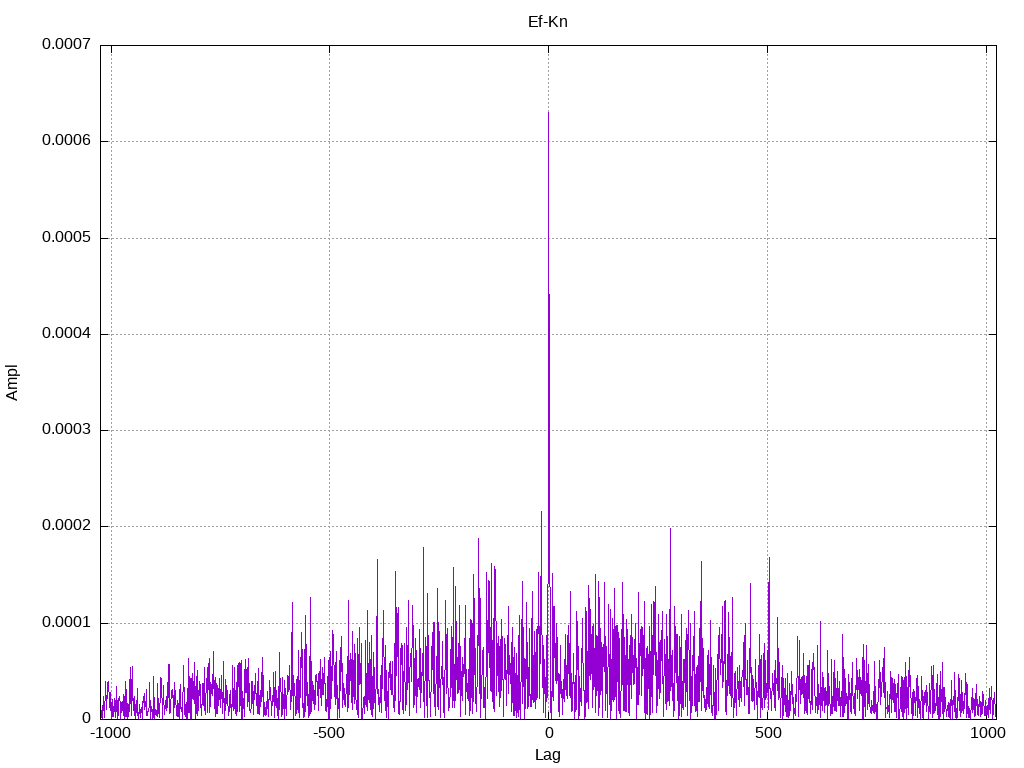Click the 500 x-axis tick label
This screenshot has width=1024, height=768.
click(x=768, y=733)
